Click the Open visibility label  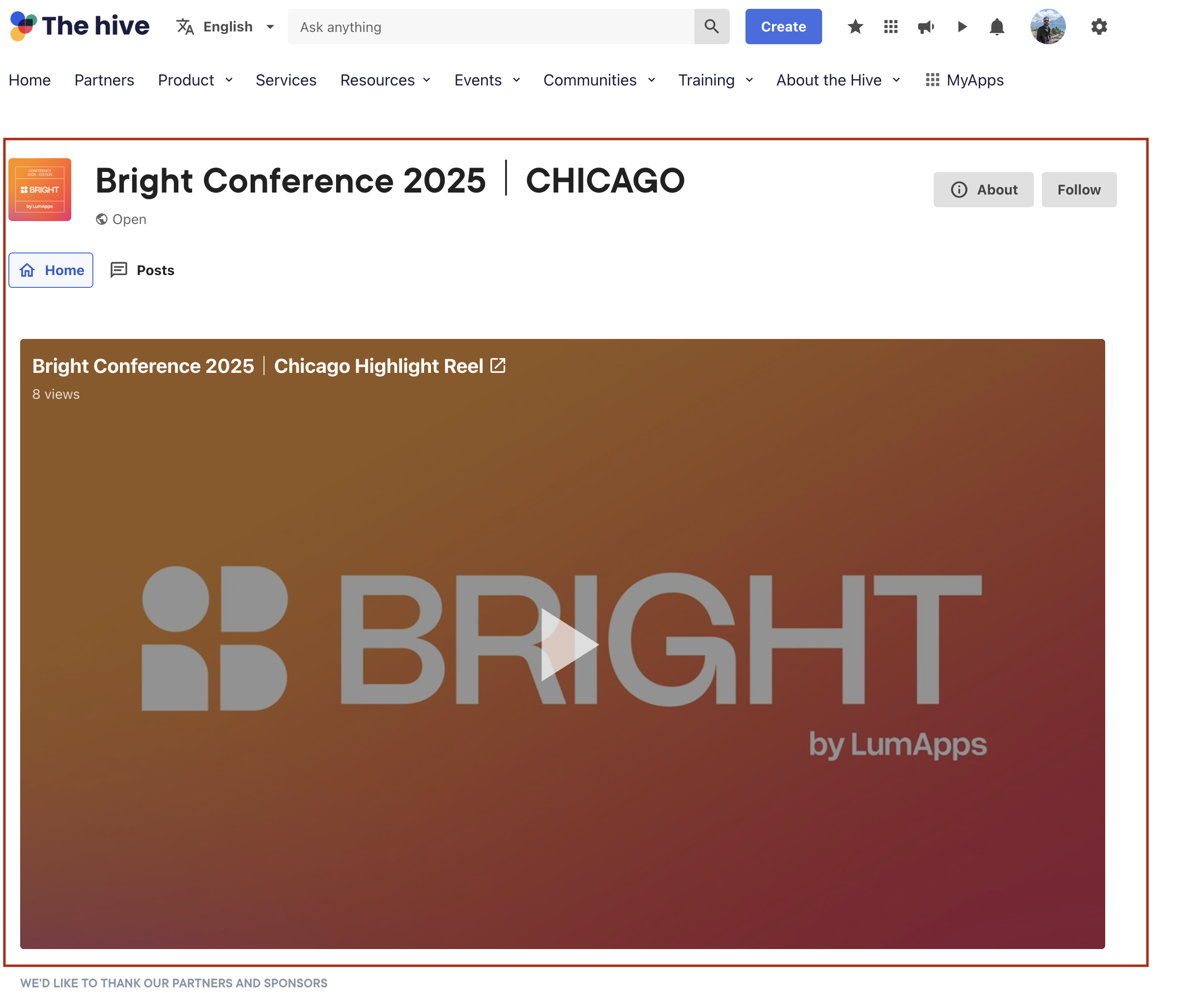click(x=121, y=219)
